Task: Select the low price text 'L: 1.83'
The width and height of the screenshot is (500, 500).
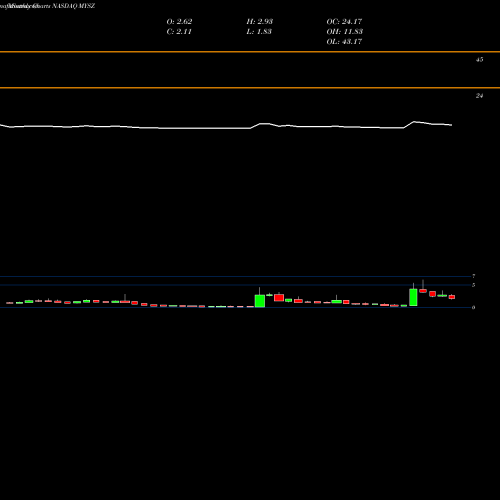Action: 259,32
